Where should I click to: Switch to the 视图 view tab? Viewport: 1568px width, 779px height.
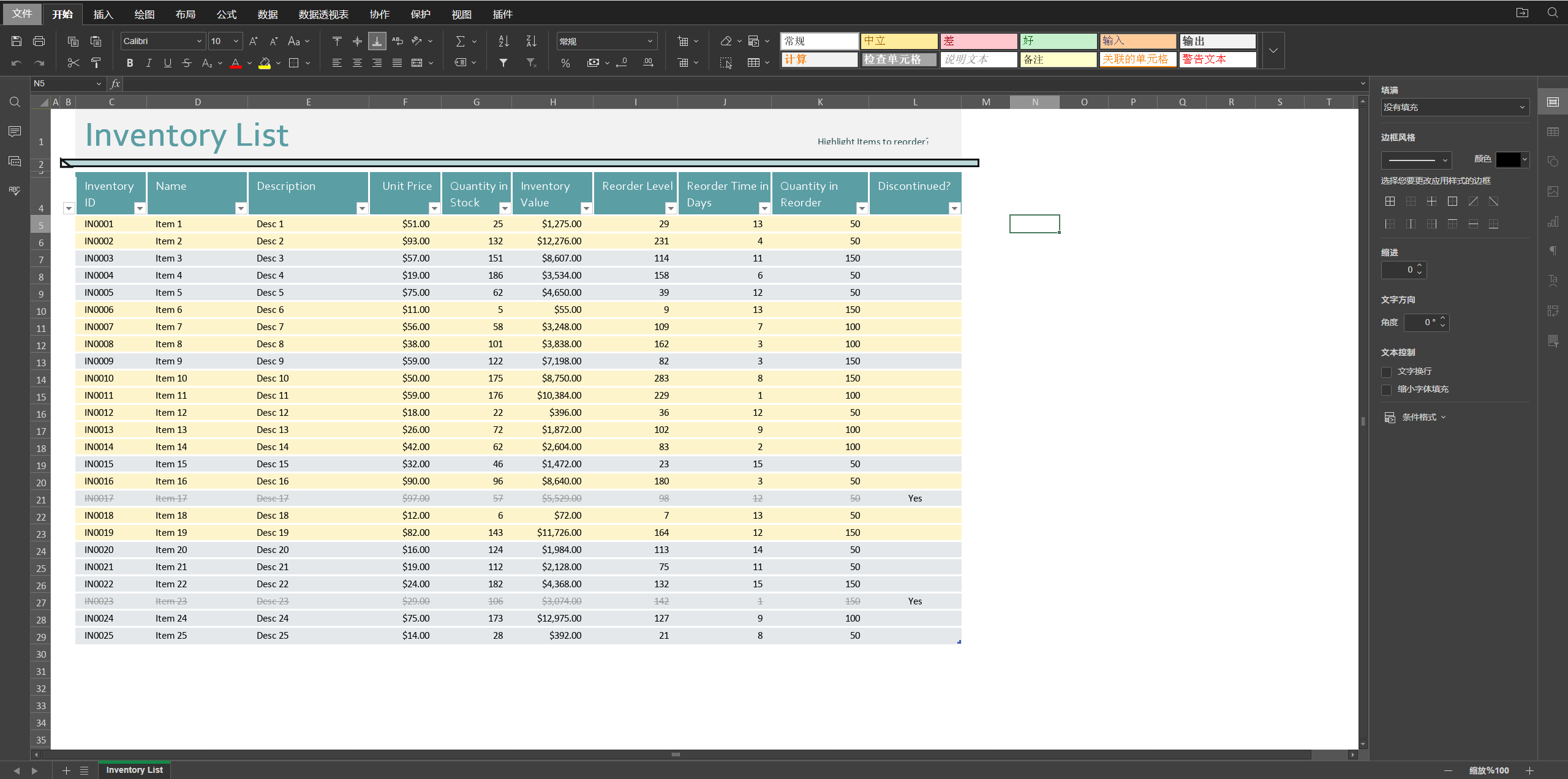(461, 14)
